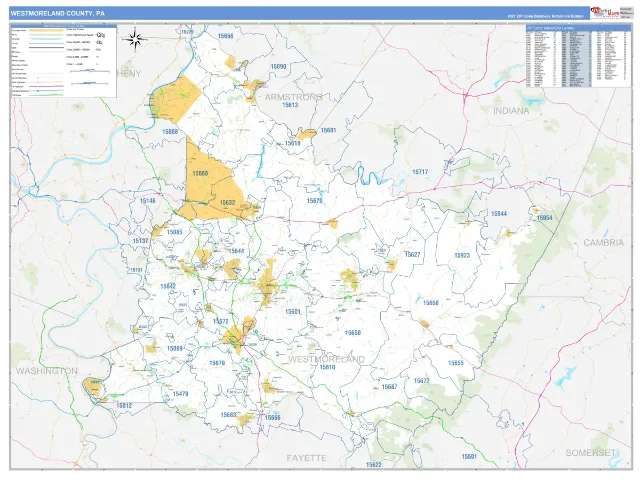Click the WASHINGTON county label
Image resolution: width=640 pixels, height=480 pixels.
click(x=47, y=371)
